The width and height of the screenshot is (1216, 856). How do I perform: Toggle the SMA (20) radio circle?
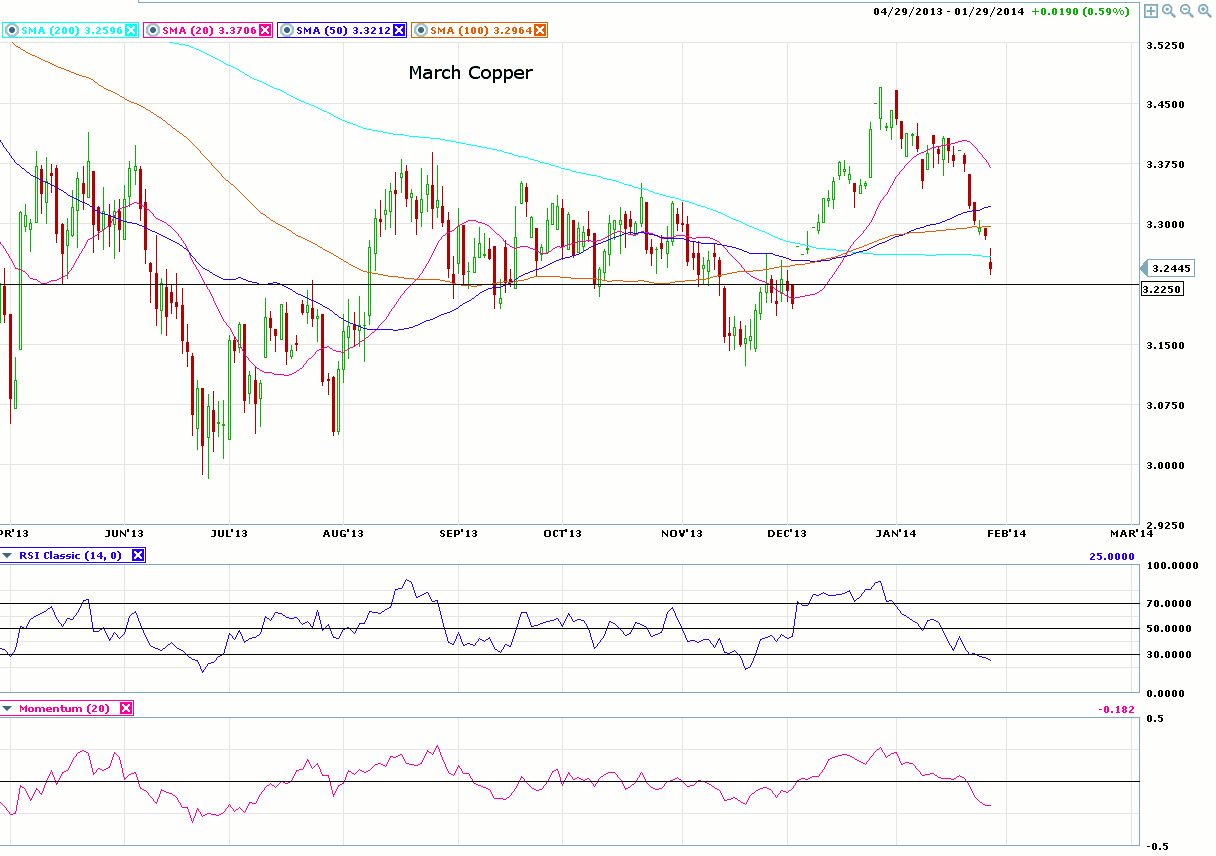click(x=152, y=30)
